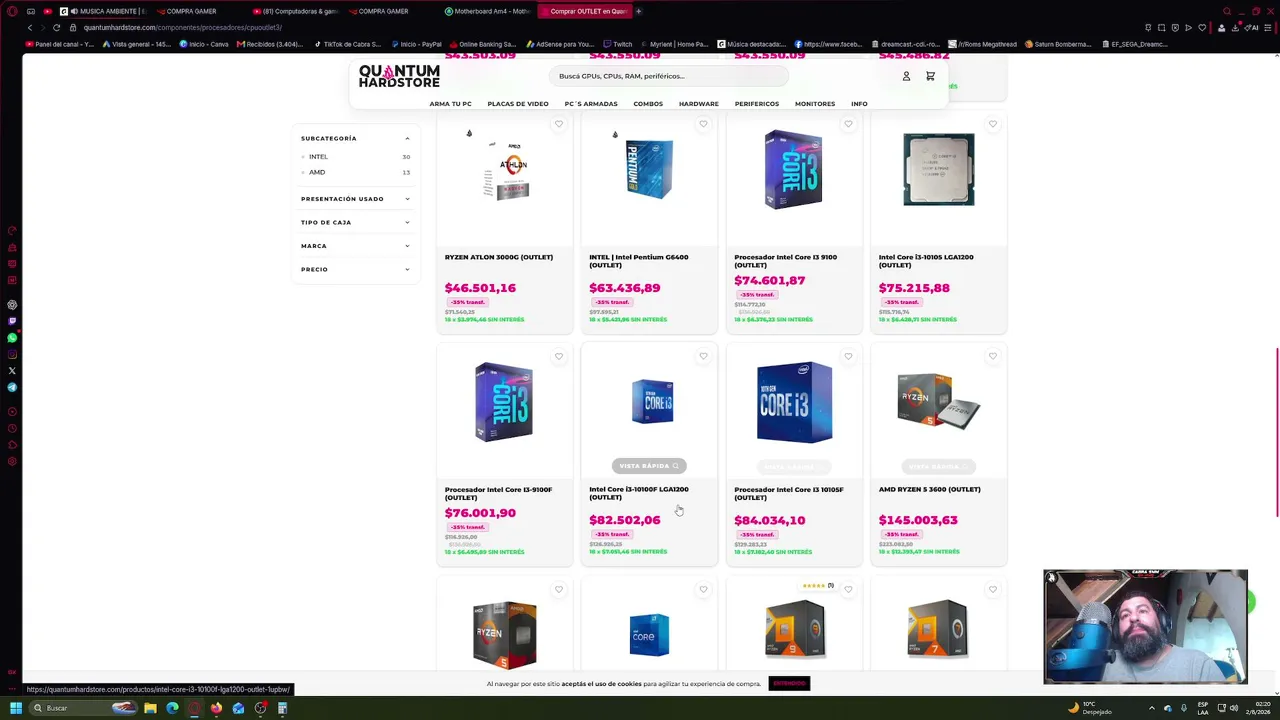Open WhatsApp in the browser sidebar
This screenshot has height=720, width=1280.
point(12,338)
